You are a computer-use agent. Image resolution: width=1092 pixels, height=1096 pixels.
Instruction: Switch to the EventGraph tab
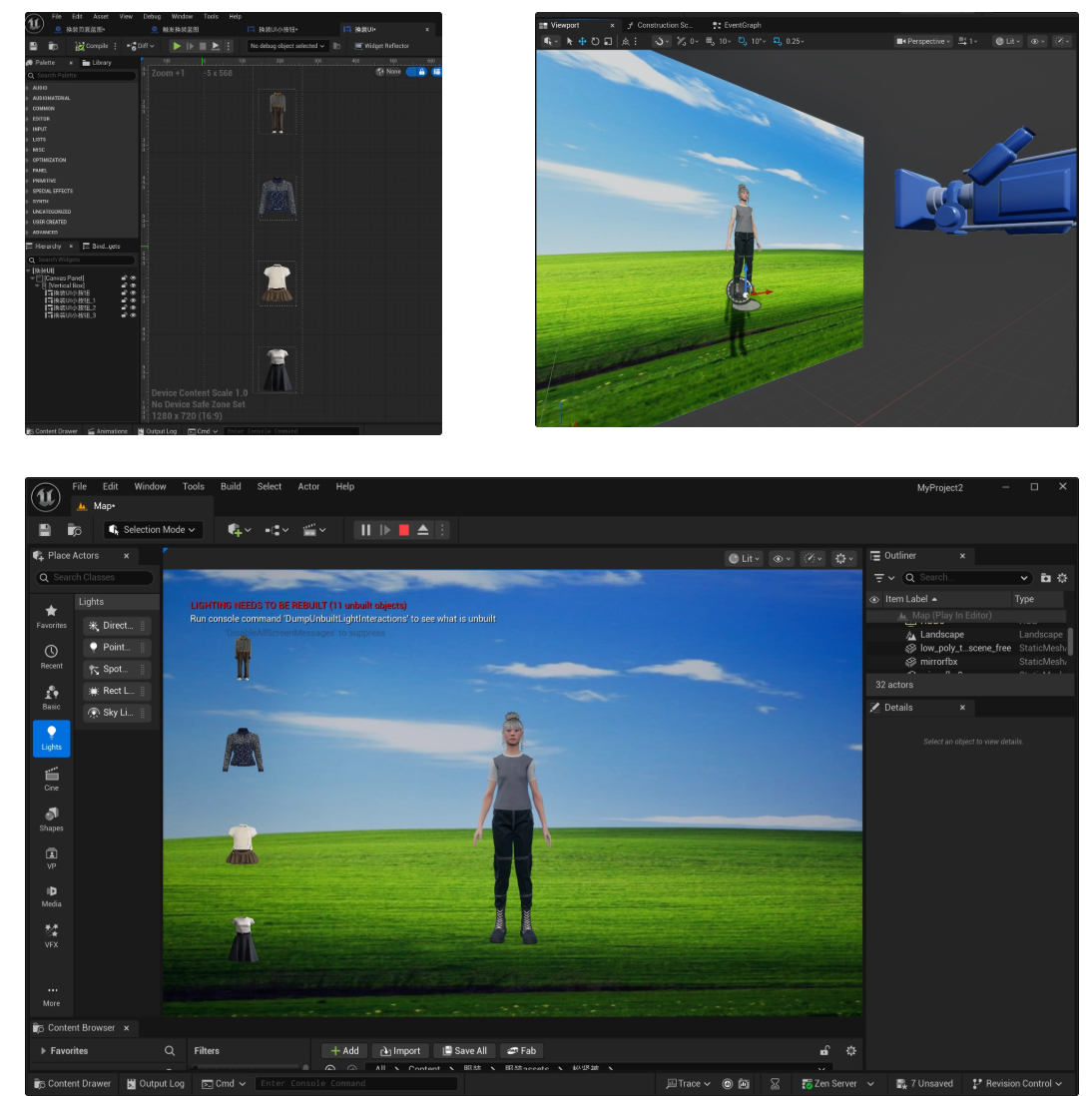(737, 25)
